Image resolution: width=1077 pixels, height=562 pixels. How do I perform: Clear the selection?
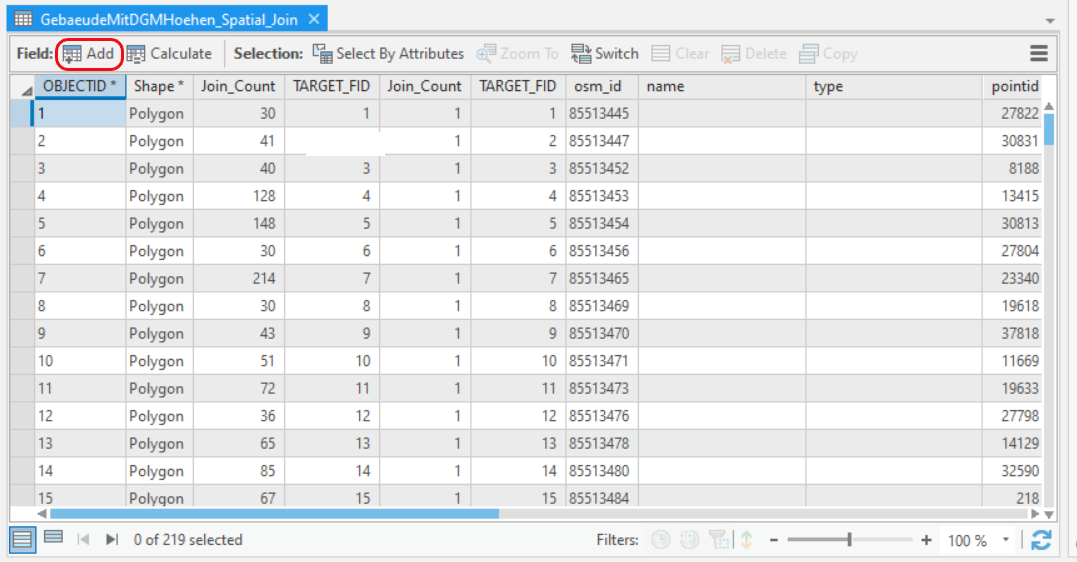coord(680,54)
